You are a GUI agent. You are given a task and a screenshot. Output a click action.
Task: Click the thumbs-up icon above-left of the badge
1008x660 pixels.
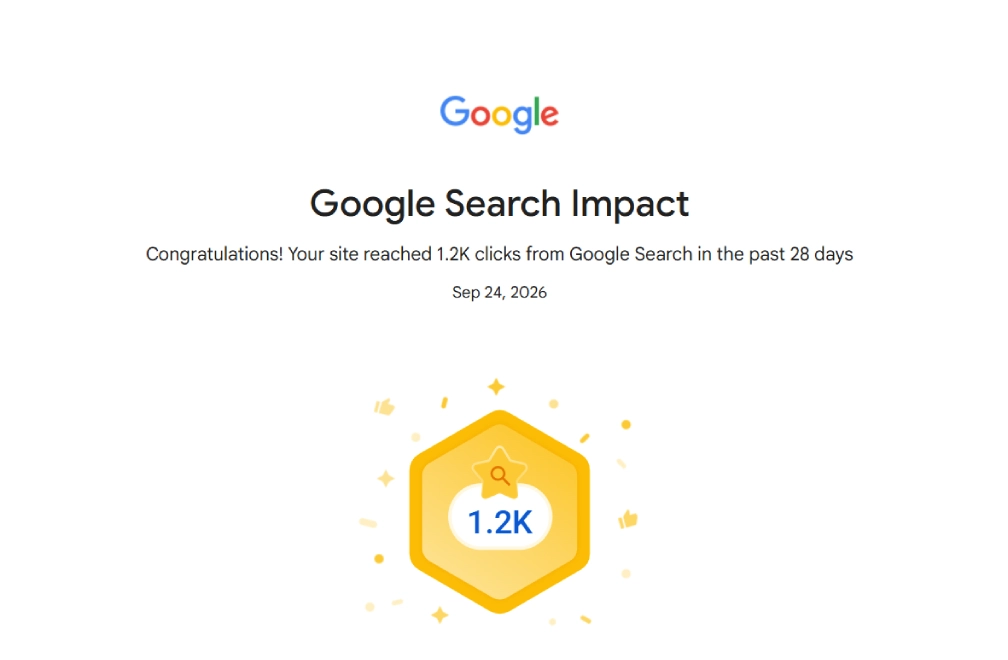[x=384, y=407]
